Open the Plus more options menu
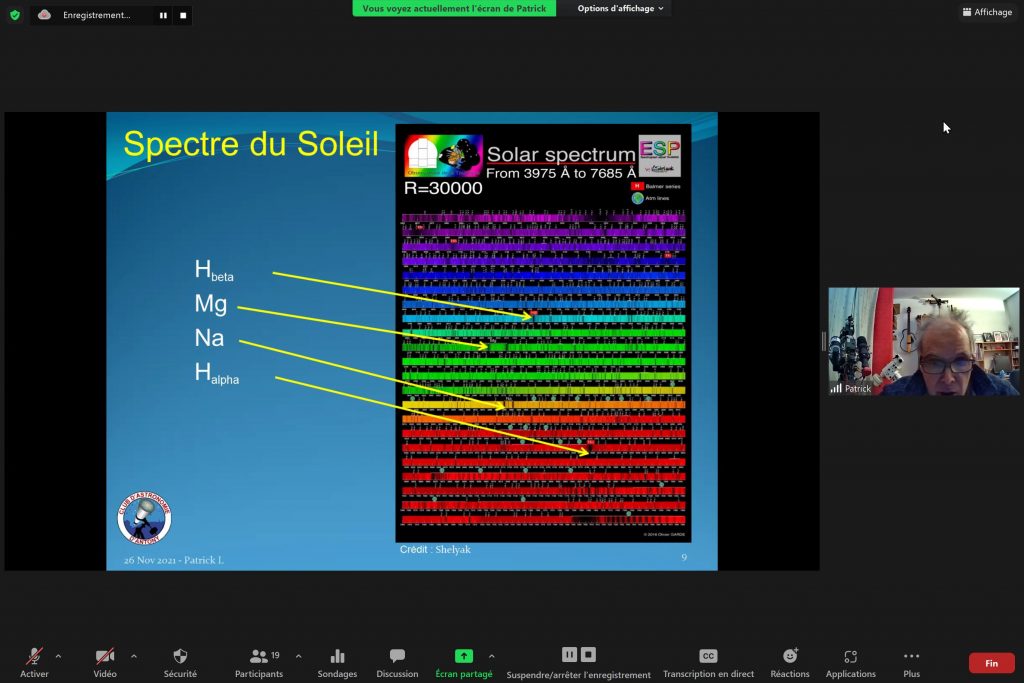Image resolution: width=1024 pixels, height=683 pixels. [912, 662]
